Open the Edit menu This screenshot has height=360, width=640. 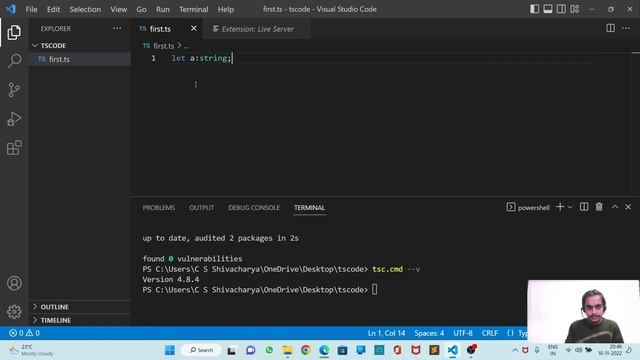pyautogui.click(x=53, y=9)
